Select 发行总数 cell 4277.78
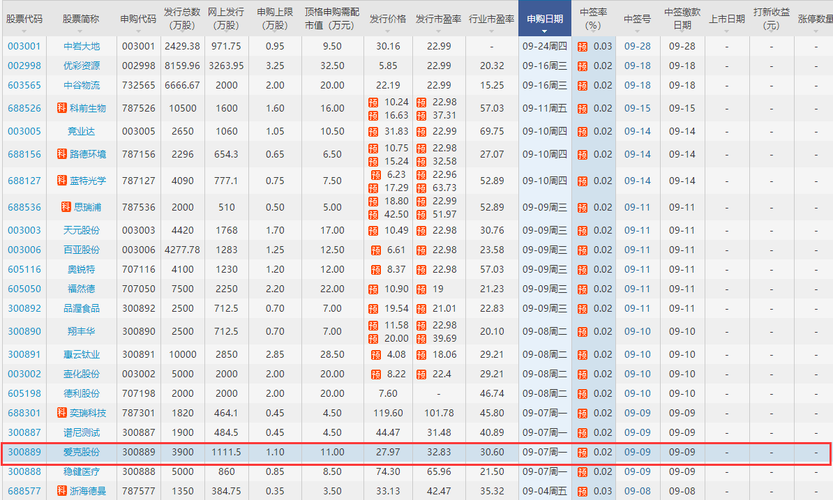 (x=182, y=250)
